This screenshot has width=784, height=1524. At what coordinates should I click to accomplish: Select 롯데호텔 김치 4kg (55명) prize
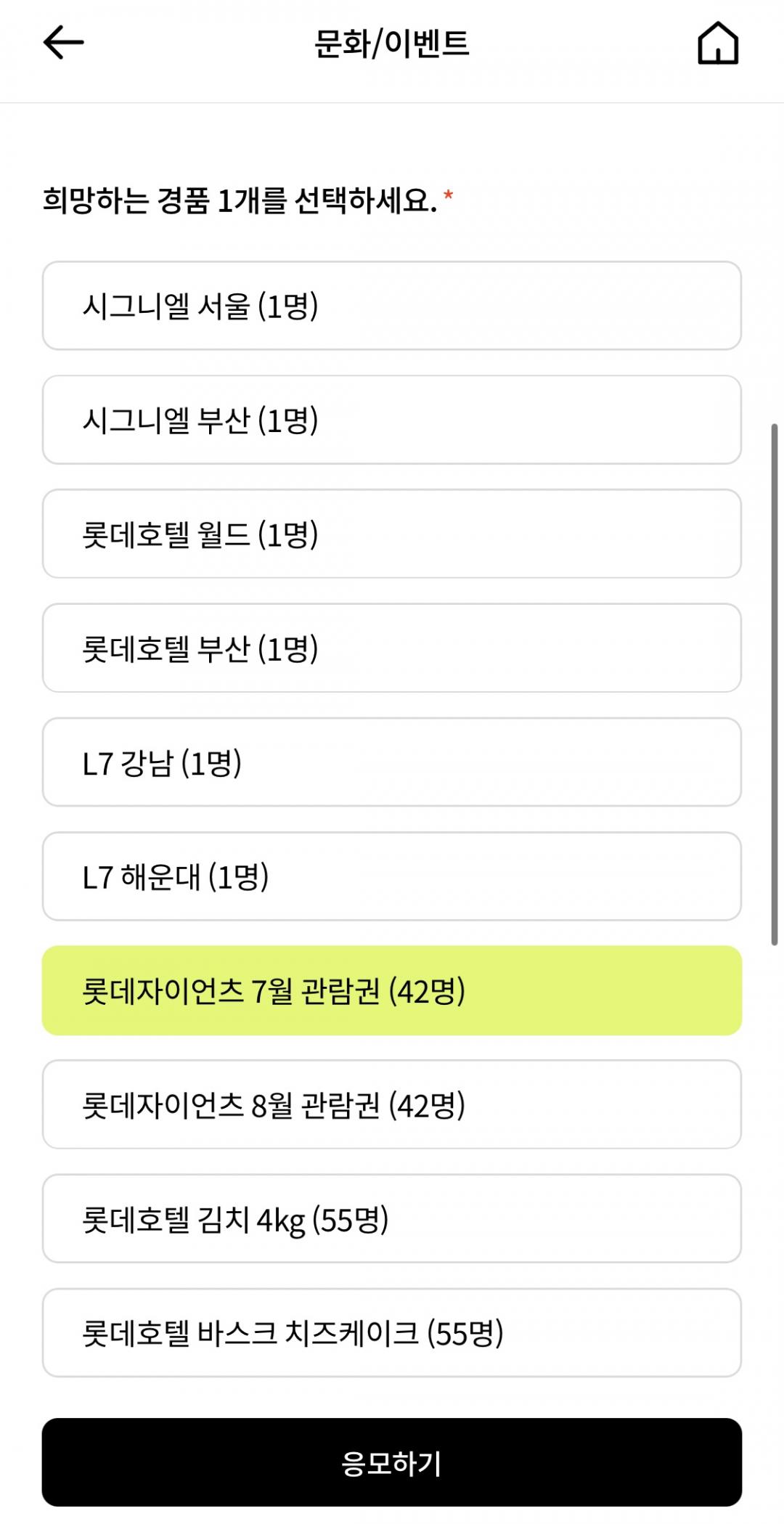pyautogui.click(x=391, y=1218)
